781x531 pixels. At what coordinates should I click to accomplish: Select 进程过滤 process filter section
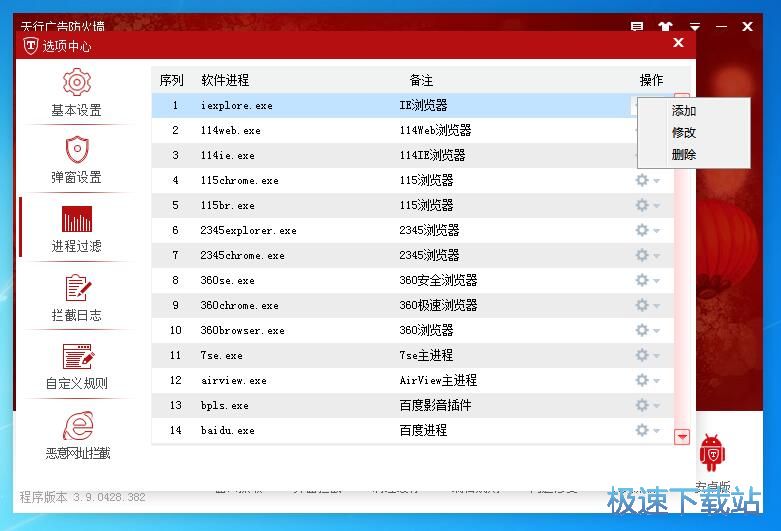click(x=77, y=229)
